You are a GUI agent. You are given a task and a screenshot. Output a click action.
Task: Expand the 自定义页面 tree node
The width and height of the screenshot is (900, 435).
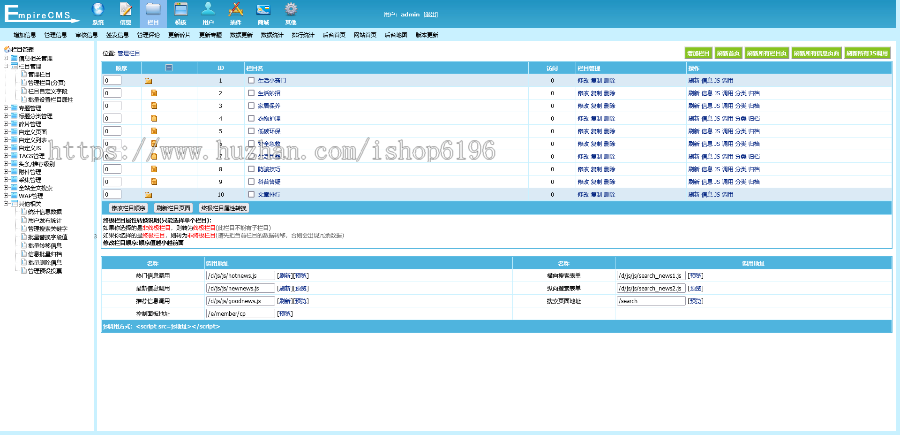pos(6,131)
